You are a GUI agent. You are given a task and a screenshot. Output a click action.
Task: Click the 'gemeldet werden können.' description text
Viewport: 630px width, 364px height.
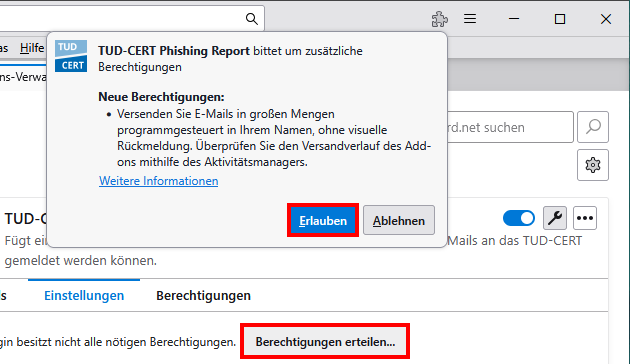[81, 260]
